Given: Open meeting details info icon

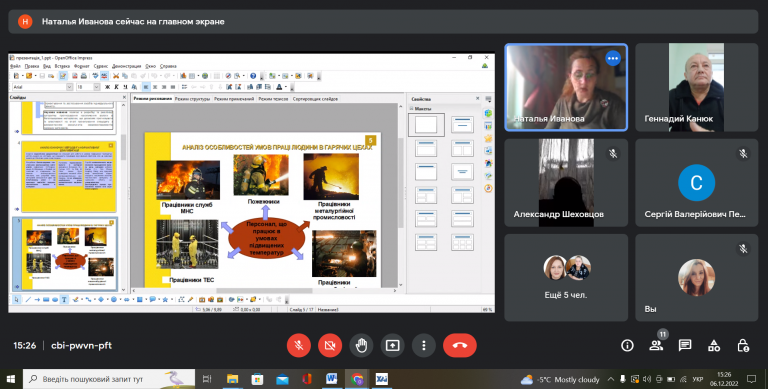Looking at the screenshot, I should click(x=627, y=345).
